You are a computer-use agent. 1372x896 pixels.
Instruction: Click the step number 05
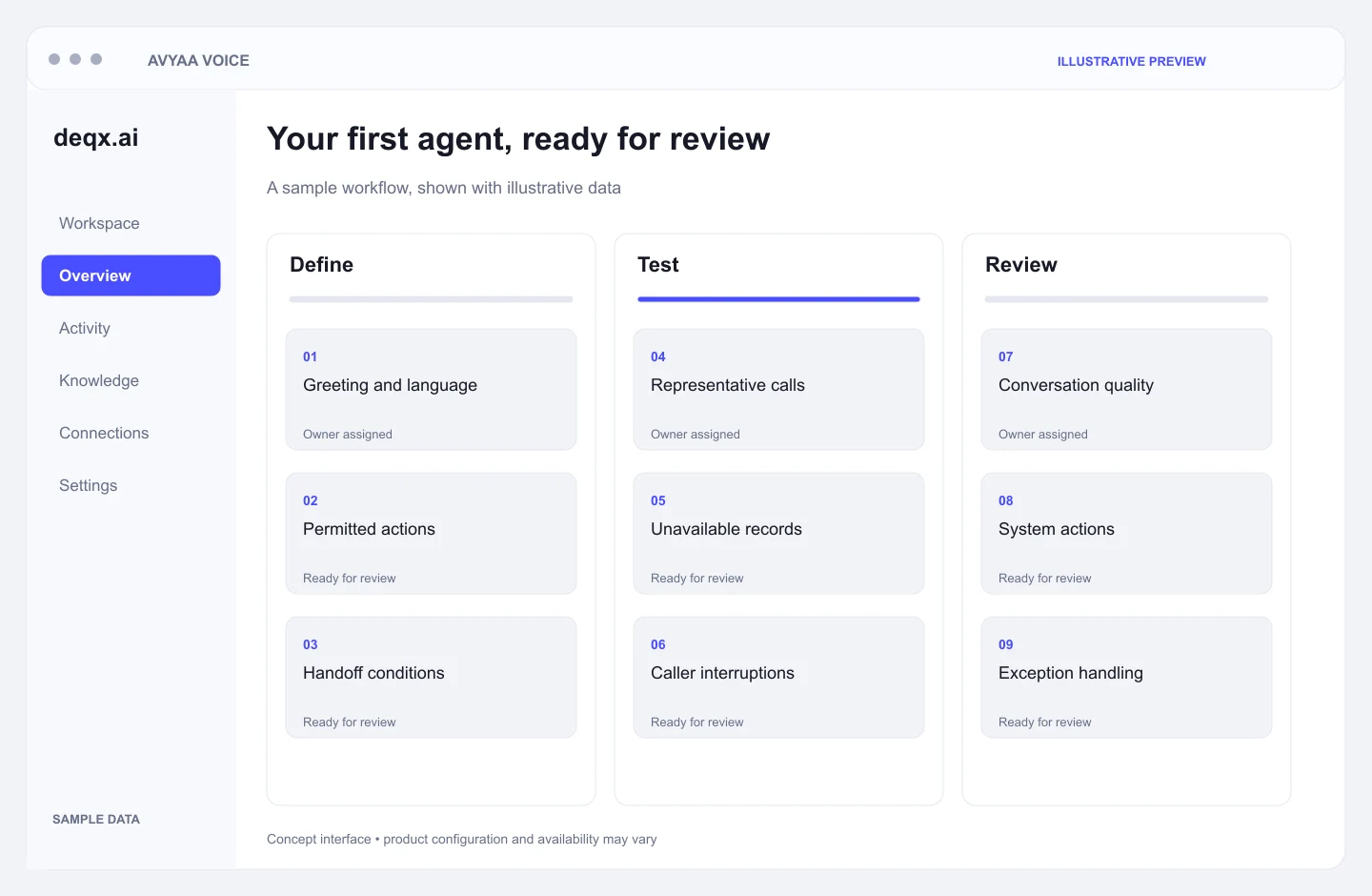(658, 500)
